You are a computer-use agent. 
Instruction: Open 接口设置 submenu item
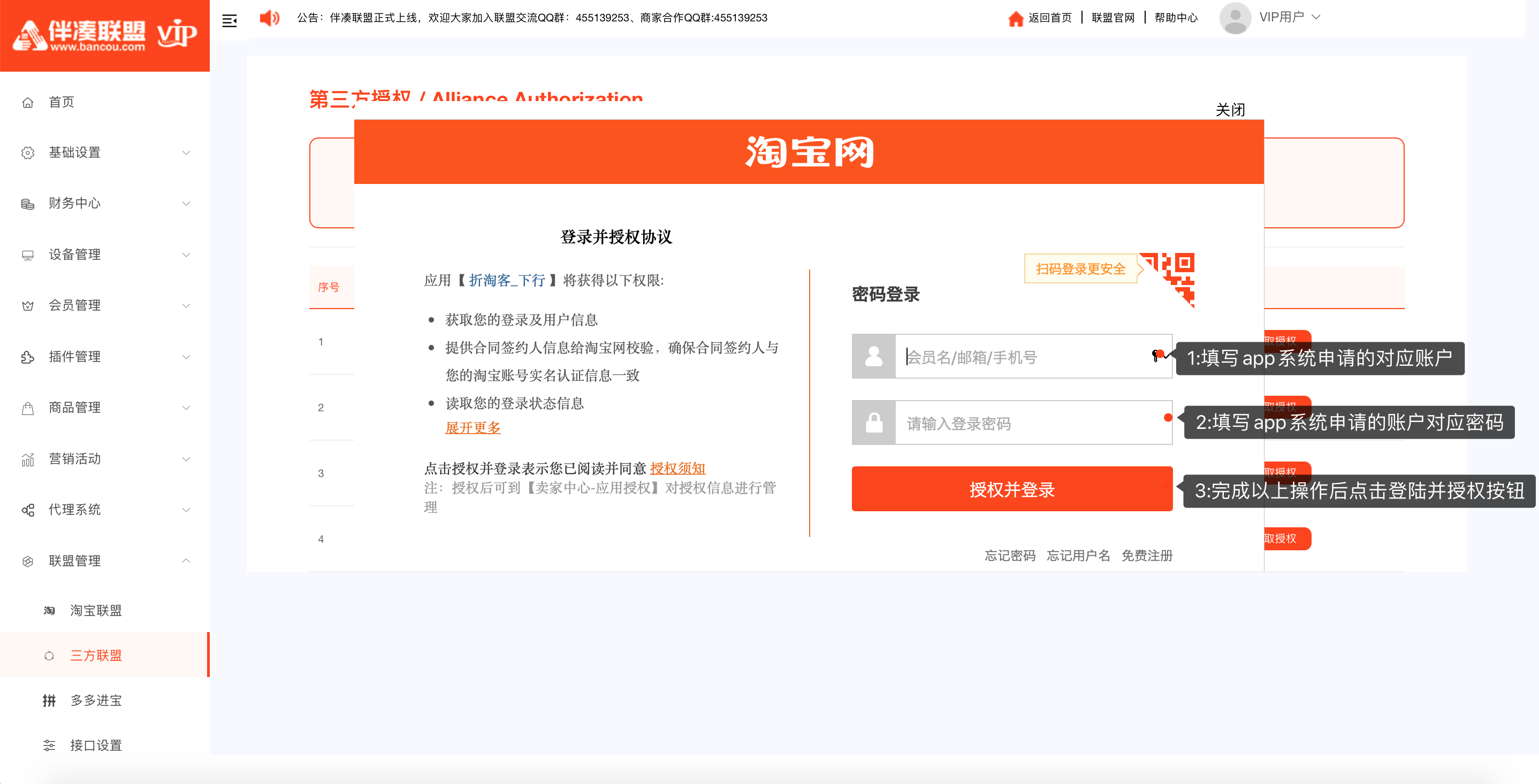(104, 745)
